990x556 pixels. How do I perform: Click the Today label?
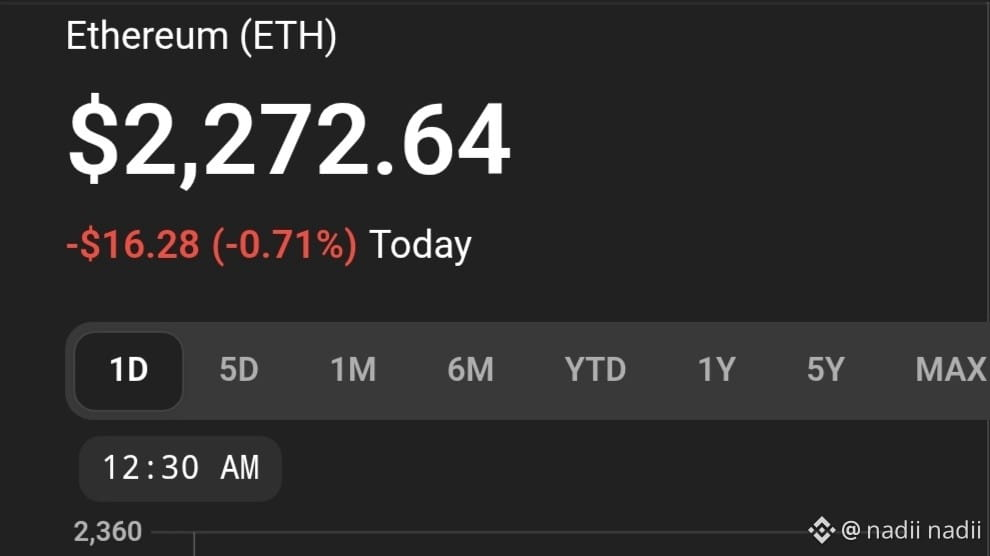click(x=420, y=245)
